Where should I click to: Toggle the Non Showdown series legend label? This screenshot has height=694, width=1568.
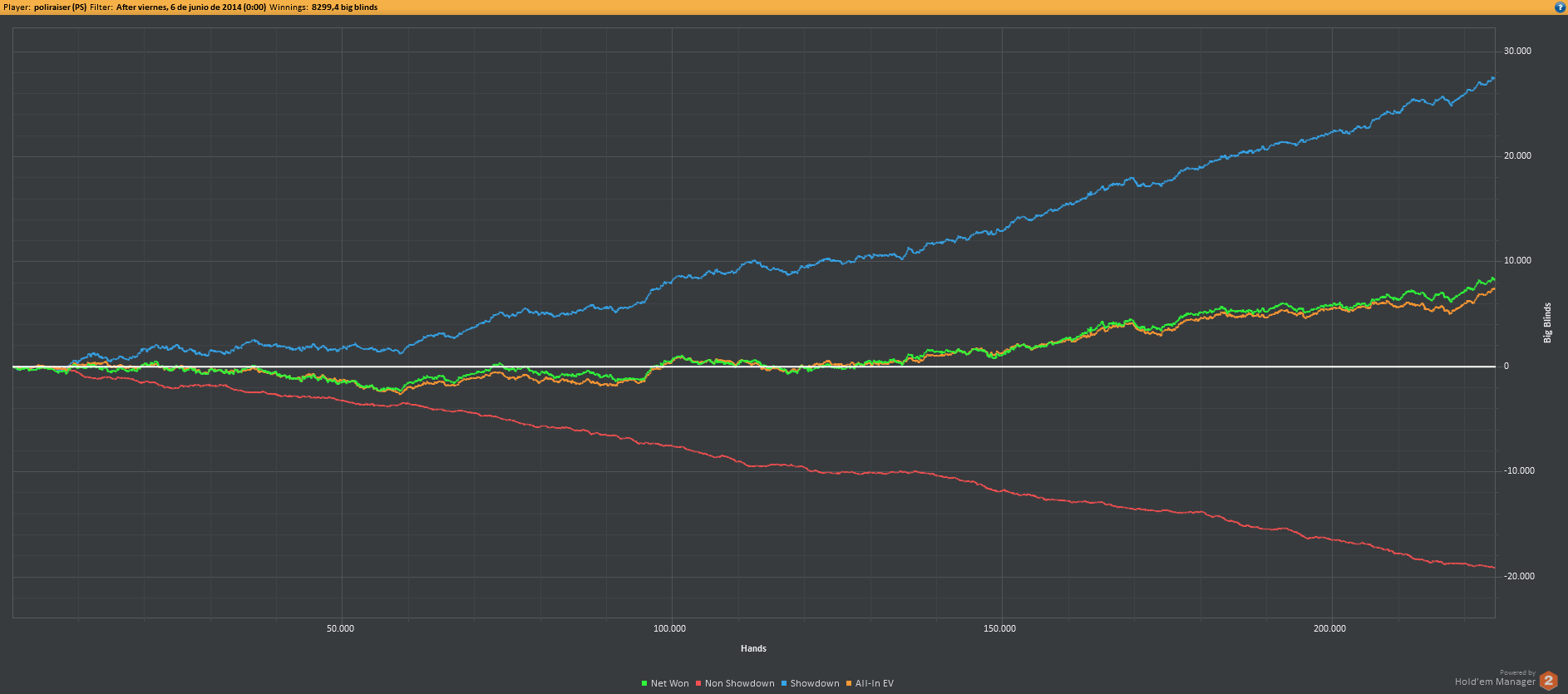[740, 683]
